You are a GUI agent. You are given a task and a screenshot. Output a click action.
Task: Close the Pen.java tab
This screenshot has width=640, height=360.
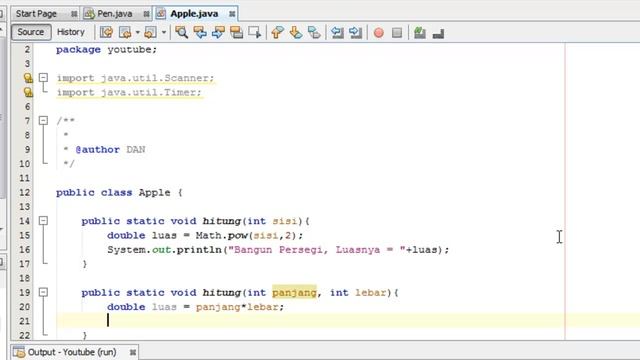coord(146,14)
